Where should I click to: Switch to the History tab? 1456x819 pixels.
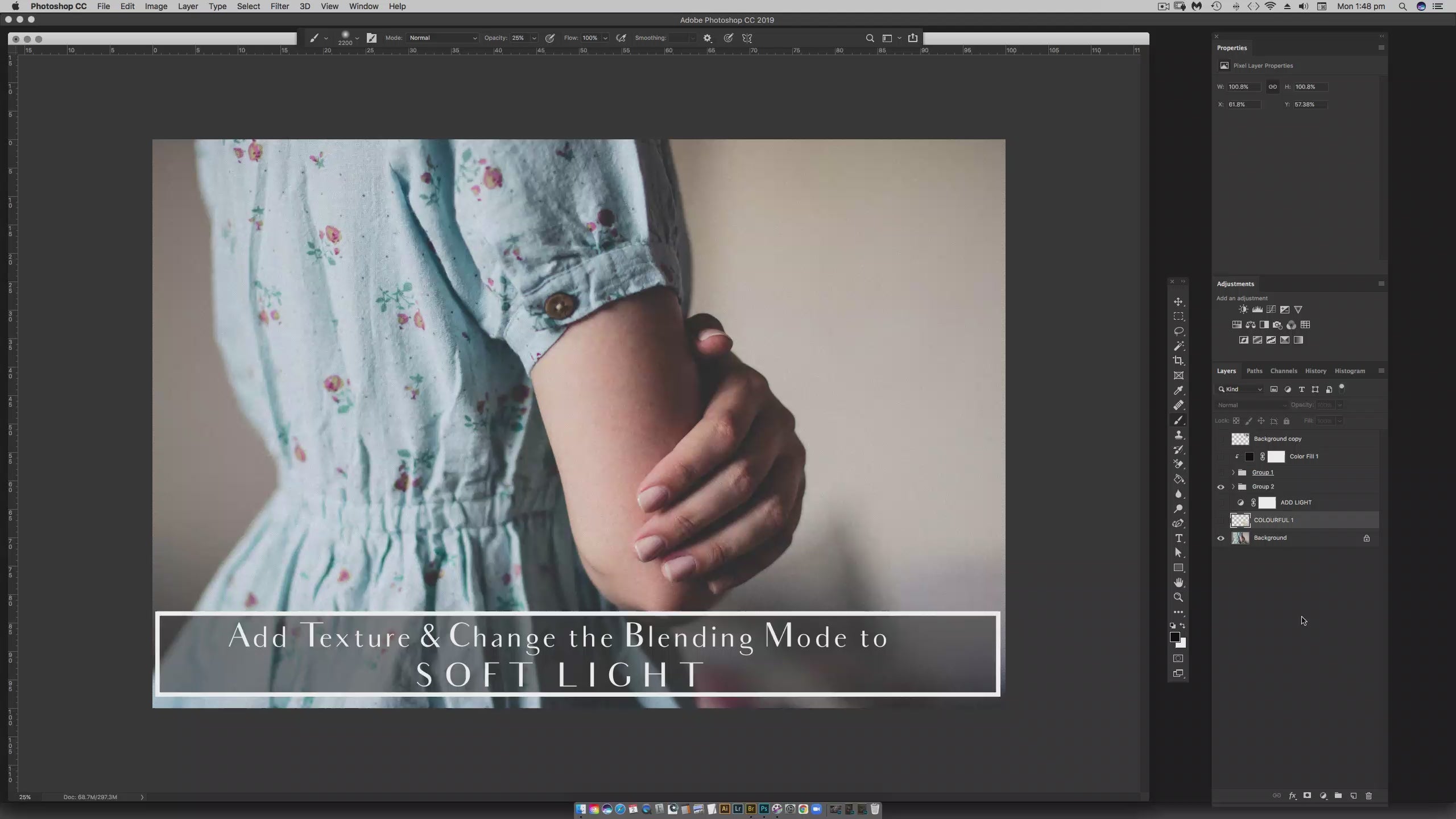pyautogui.click(x=1315, y=371)
